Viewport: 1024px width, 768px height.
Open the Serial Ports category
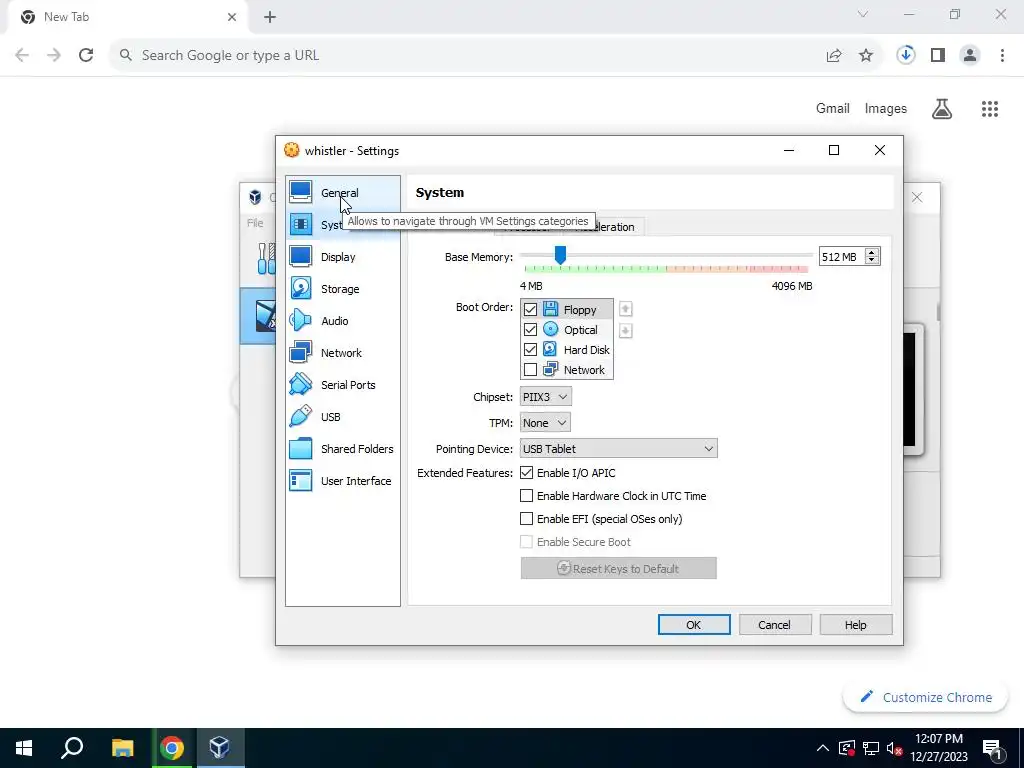pyautogui.click(x=342, y=385)
